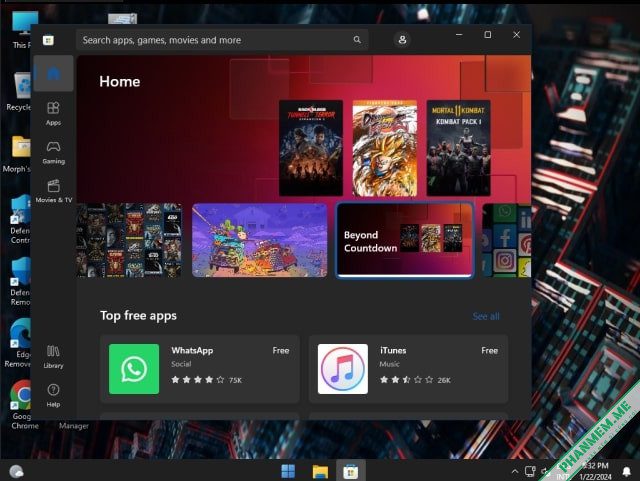Maximize the Microsoft Store window
Viewport: 640px width, 481px height.
(487, 35)
